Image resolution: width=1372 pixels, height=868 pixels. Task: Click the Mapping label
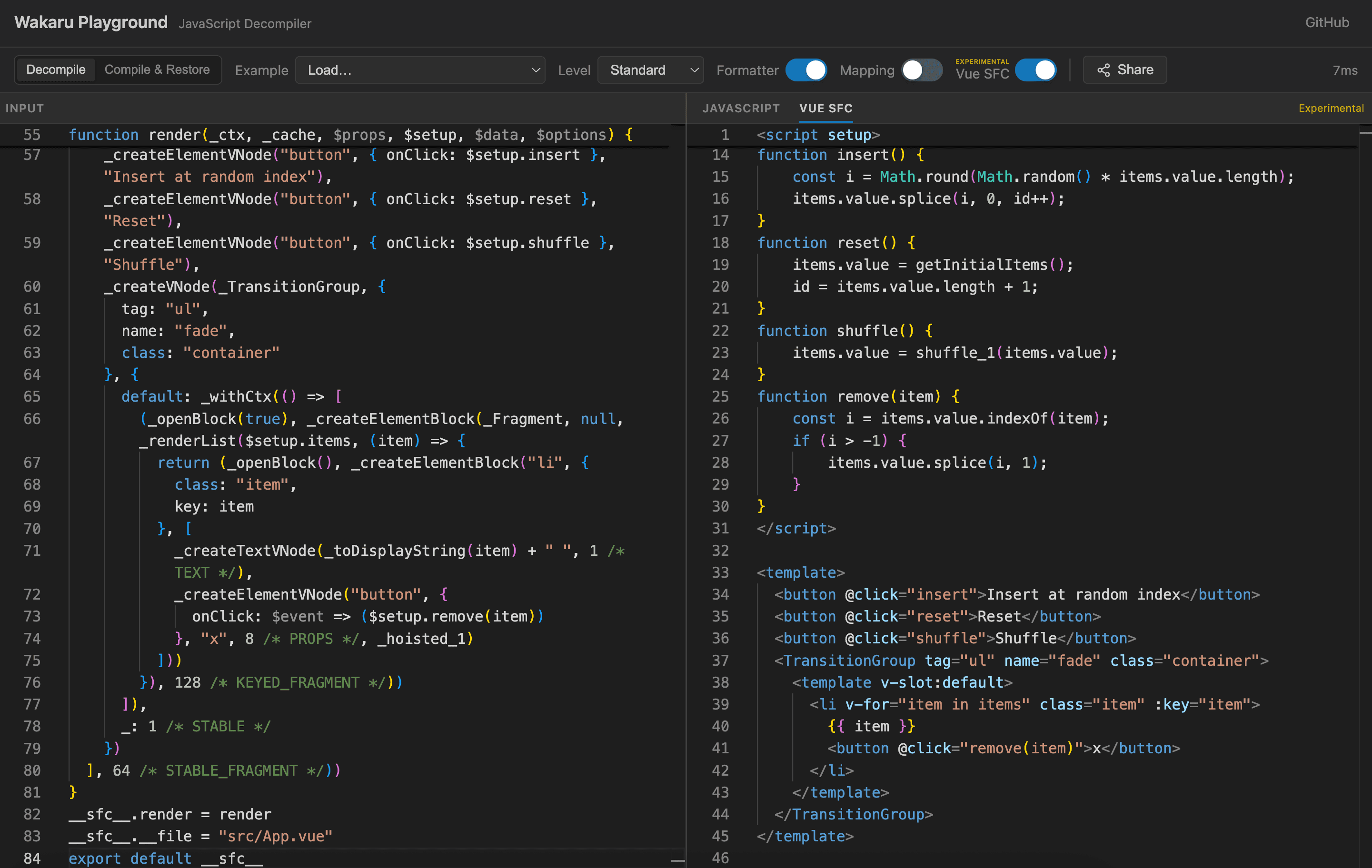click(866, 70)
